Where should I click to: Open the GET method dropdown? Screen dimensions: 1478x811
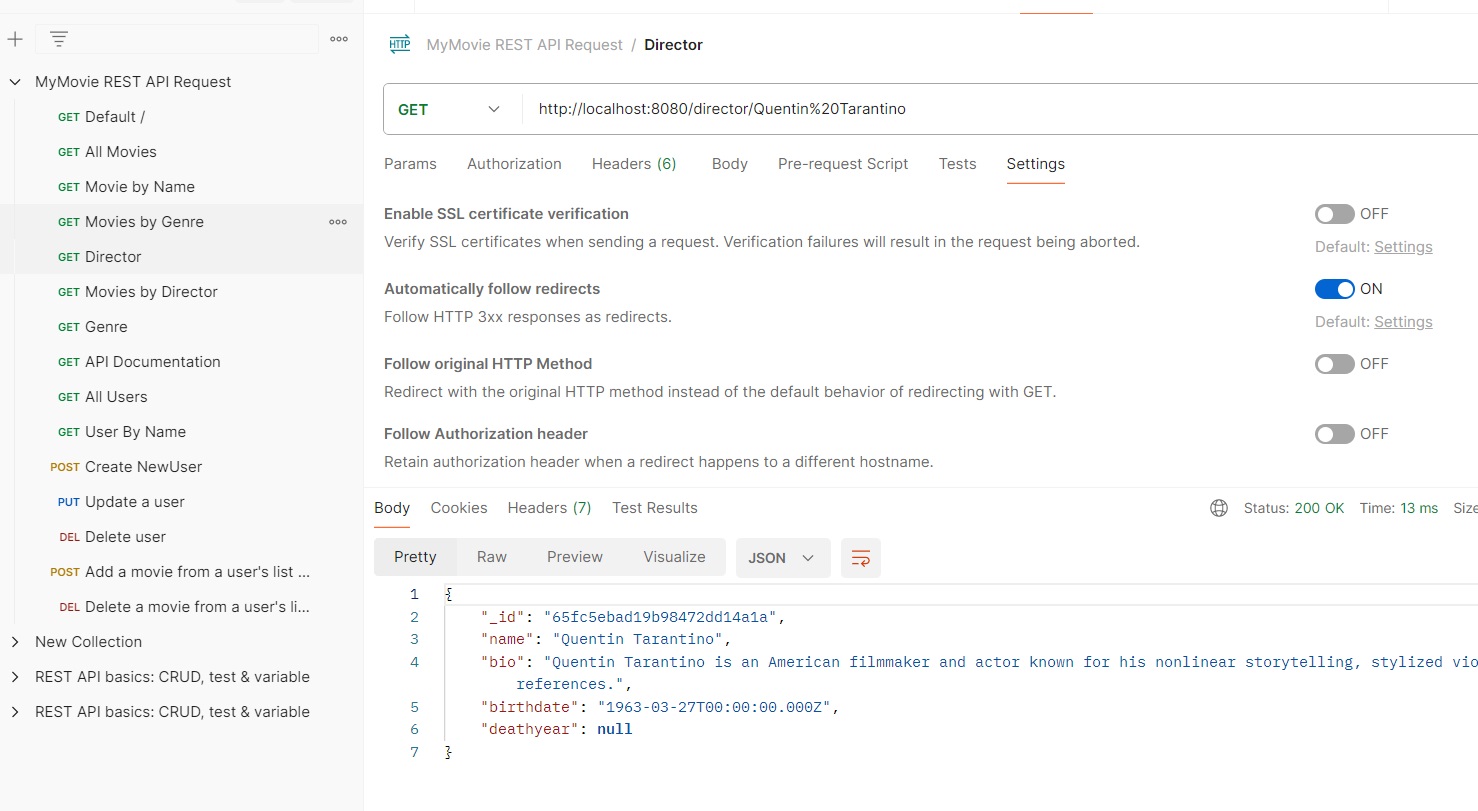pyautogui.click(x=451, y=110)
